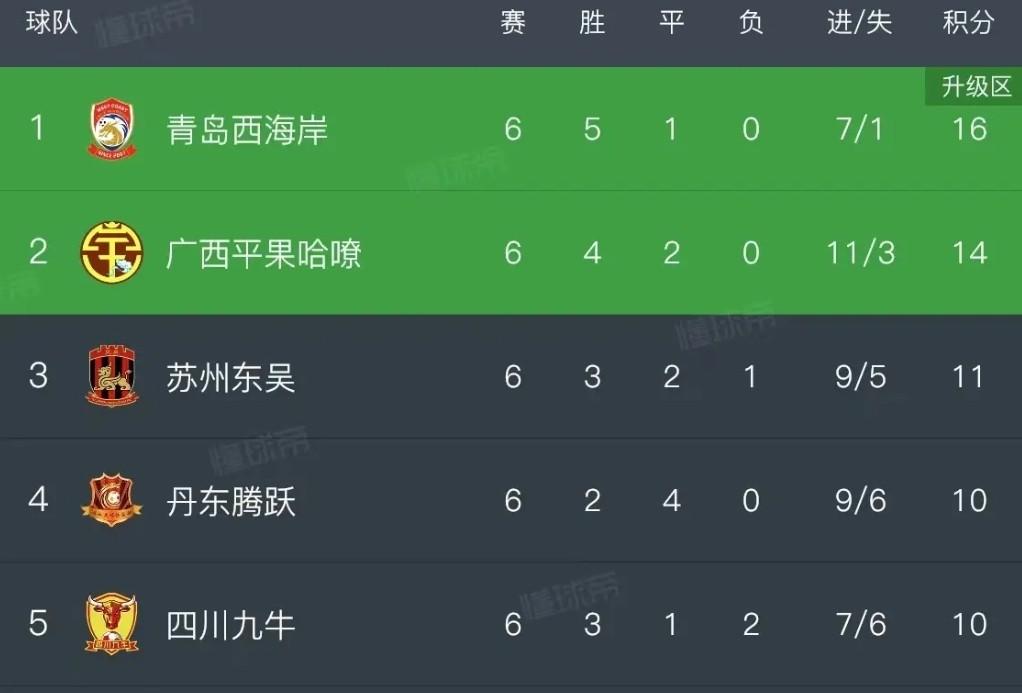Open the 广西平果哈嘹 team name link
This screenshot has width=1022, height=693.
tap(264, 253)
